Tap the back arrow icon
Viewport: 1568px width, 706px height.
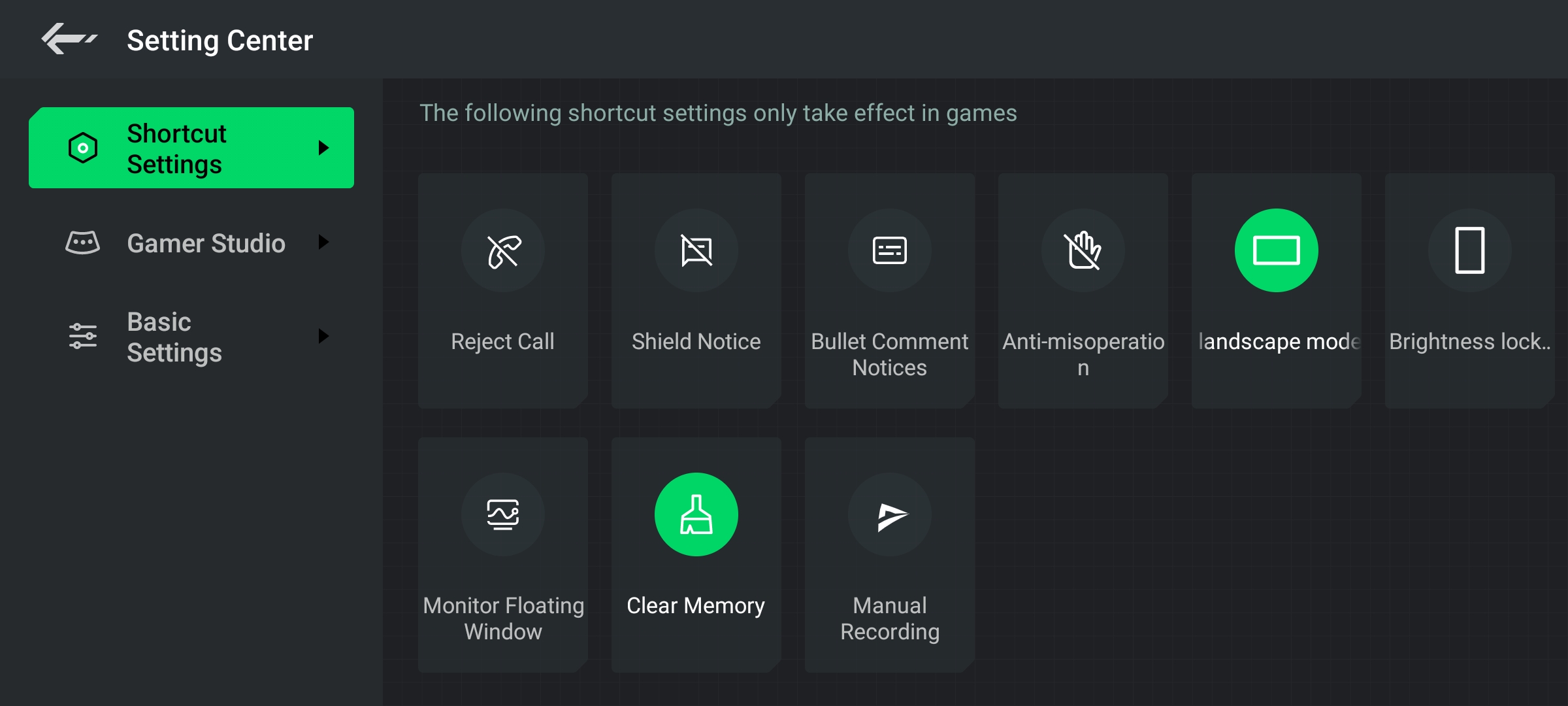69,39
